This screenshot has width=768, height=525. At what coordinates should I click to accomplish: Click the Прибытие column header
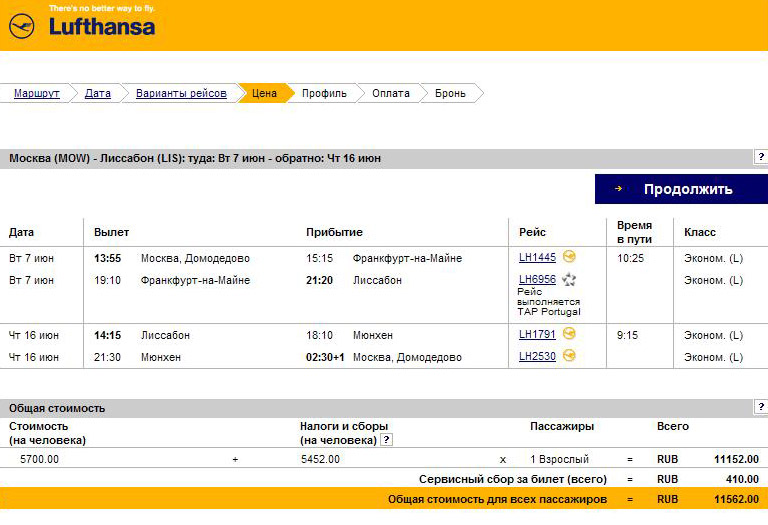[x=335, y=232]
